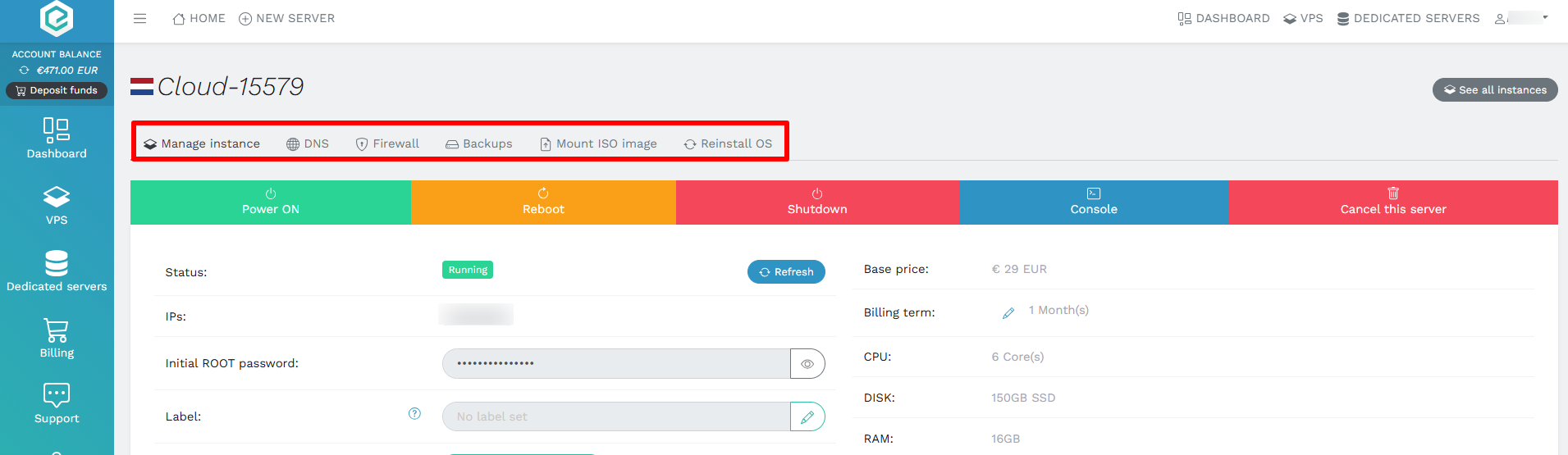Image resolution: width=1568 pixels, height=455 pixels.
Task: Go to HOME in top navigation
Action: pos(199,18)
